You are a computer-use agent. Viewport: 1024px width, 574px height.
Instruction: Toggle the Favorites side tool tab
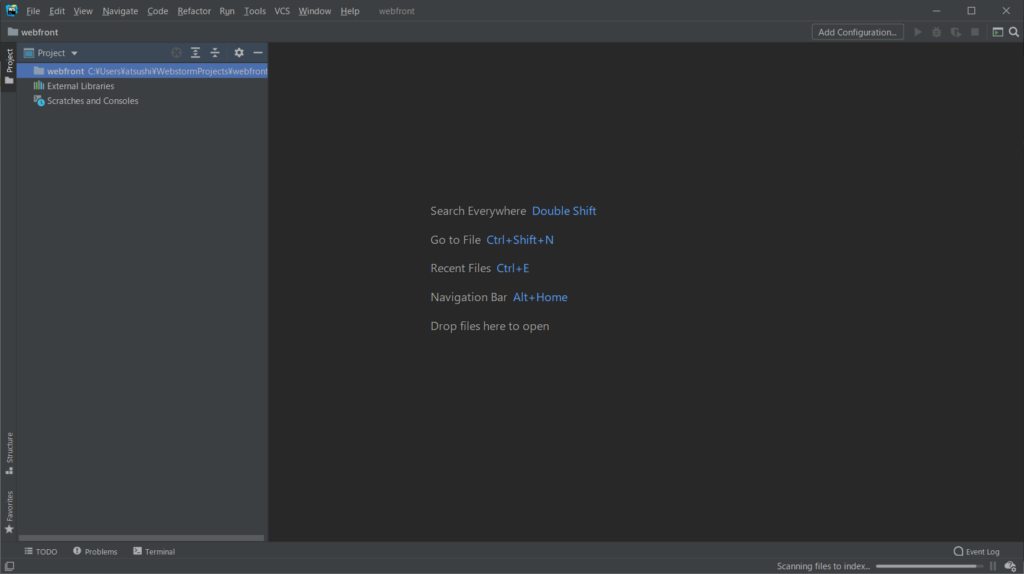pos(9,511)
